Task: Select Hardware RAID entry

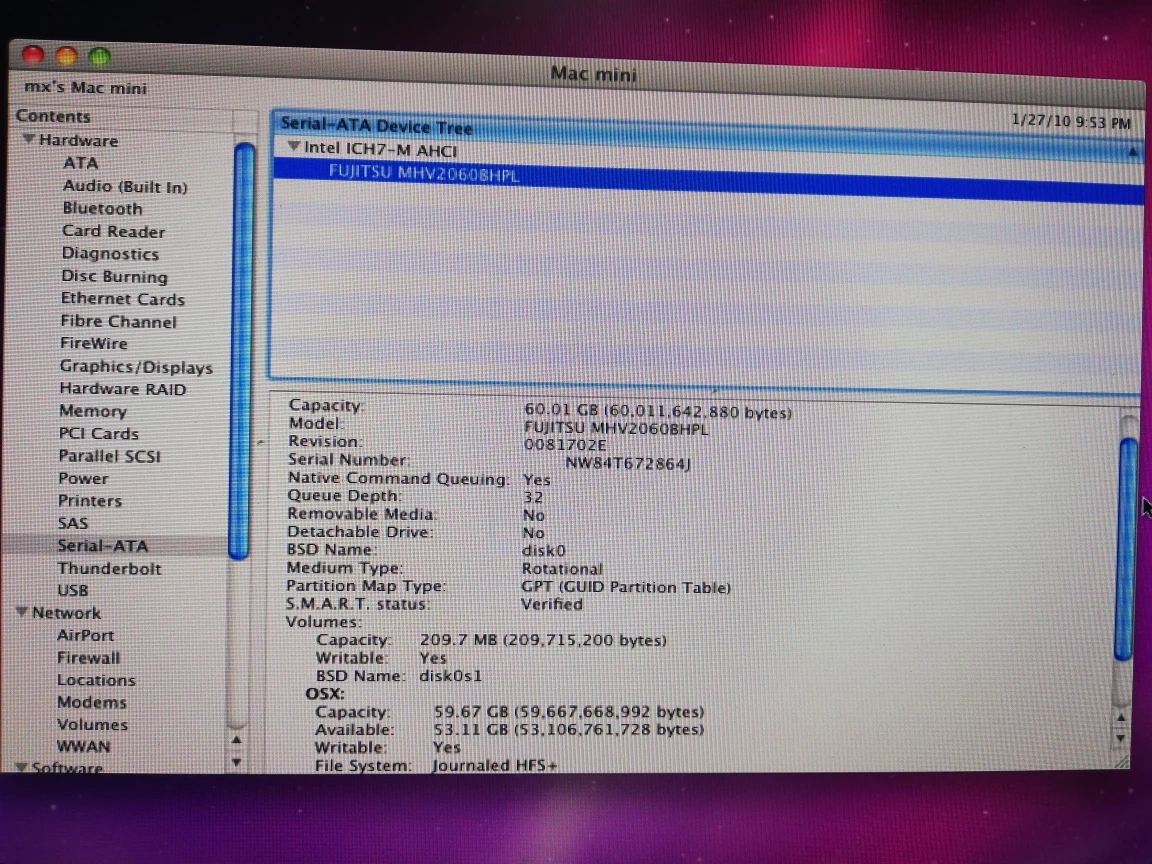Action: coord(123,389)
